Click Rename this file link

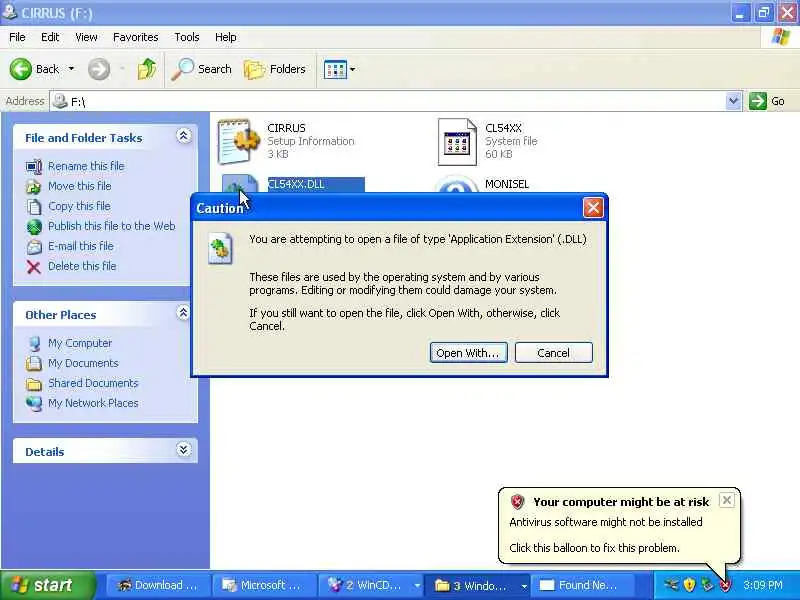tap(86, 166)
